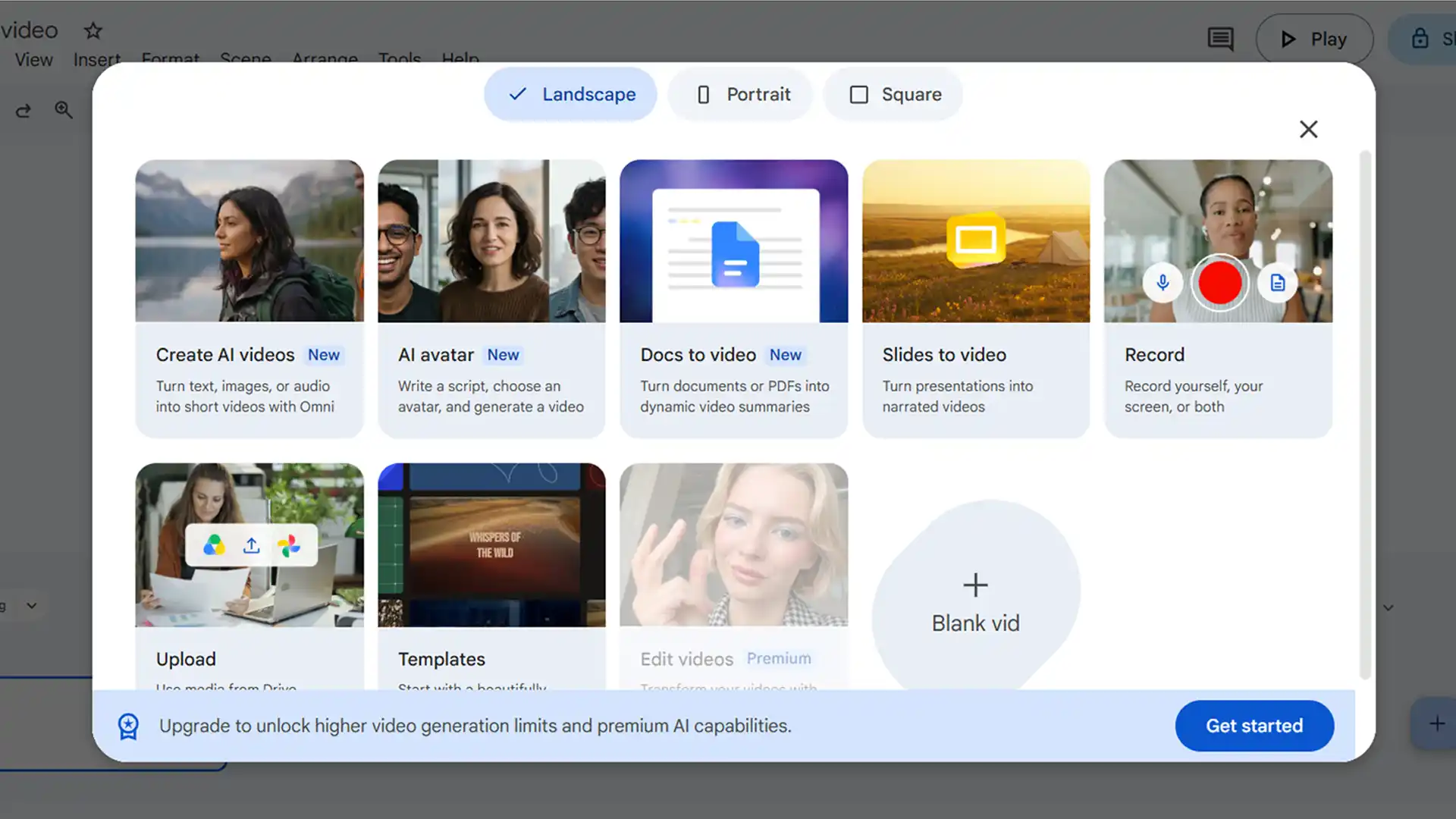Click the premium badge icon in upgrade banner
The width and height of the screenshot is (1456, 819).
point(128,726)
